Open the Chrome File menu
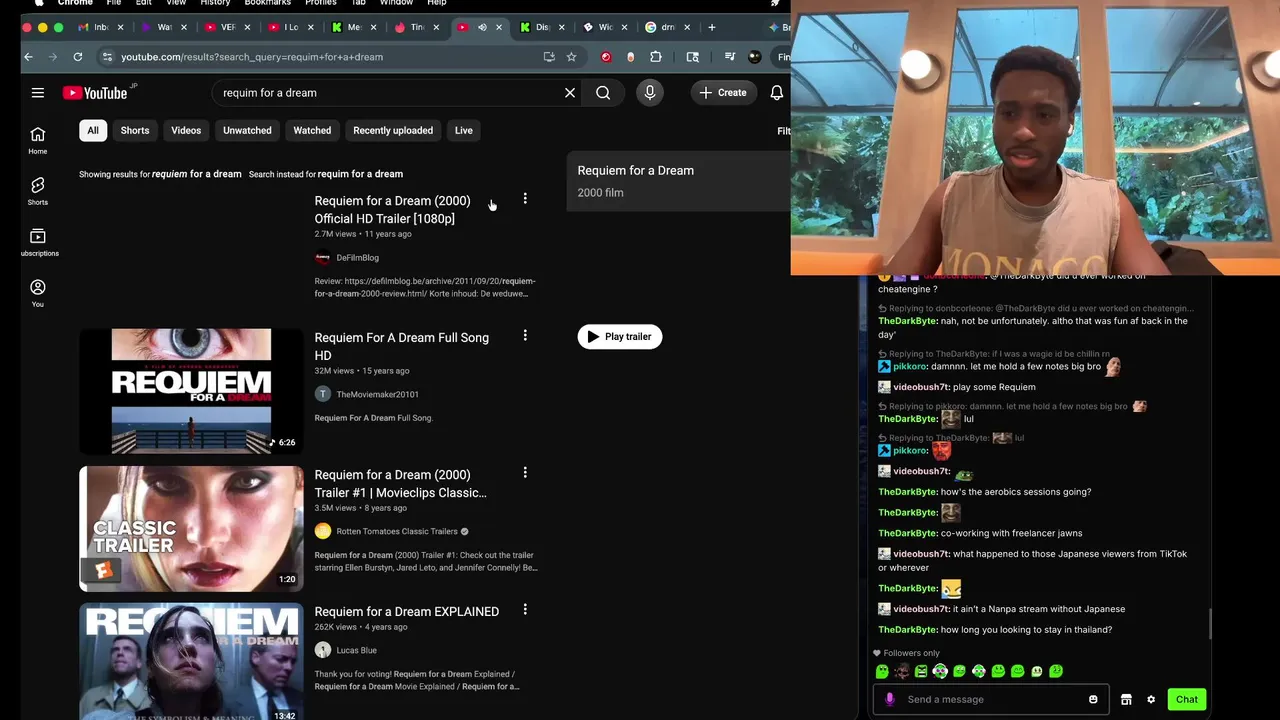This screenshot has width=1280, height=720. tap(114, 3)
